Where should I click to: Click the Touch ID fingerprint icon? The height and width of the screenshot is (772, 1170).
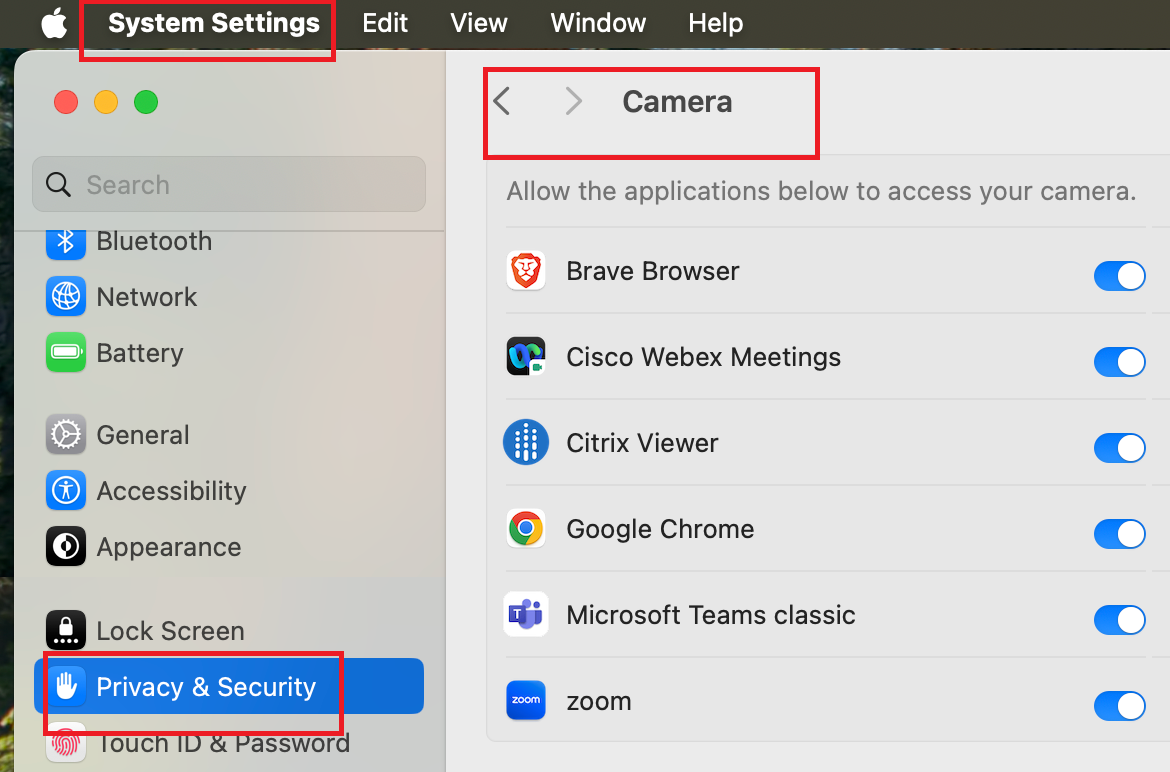pos(66,743)
